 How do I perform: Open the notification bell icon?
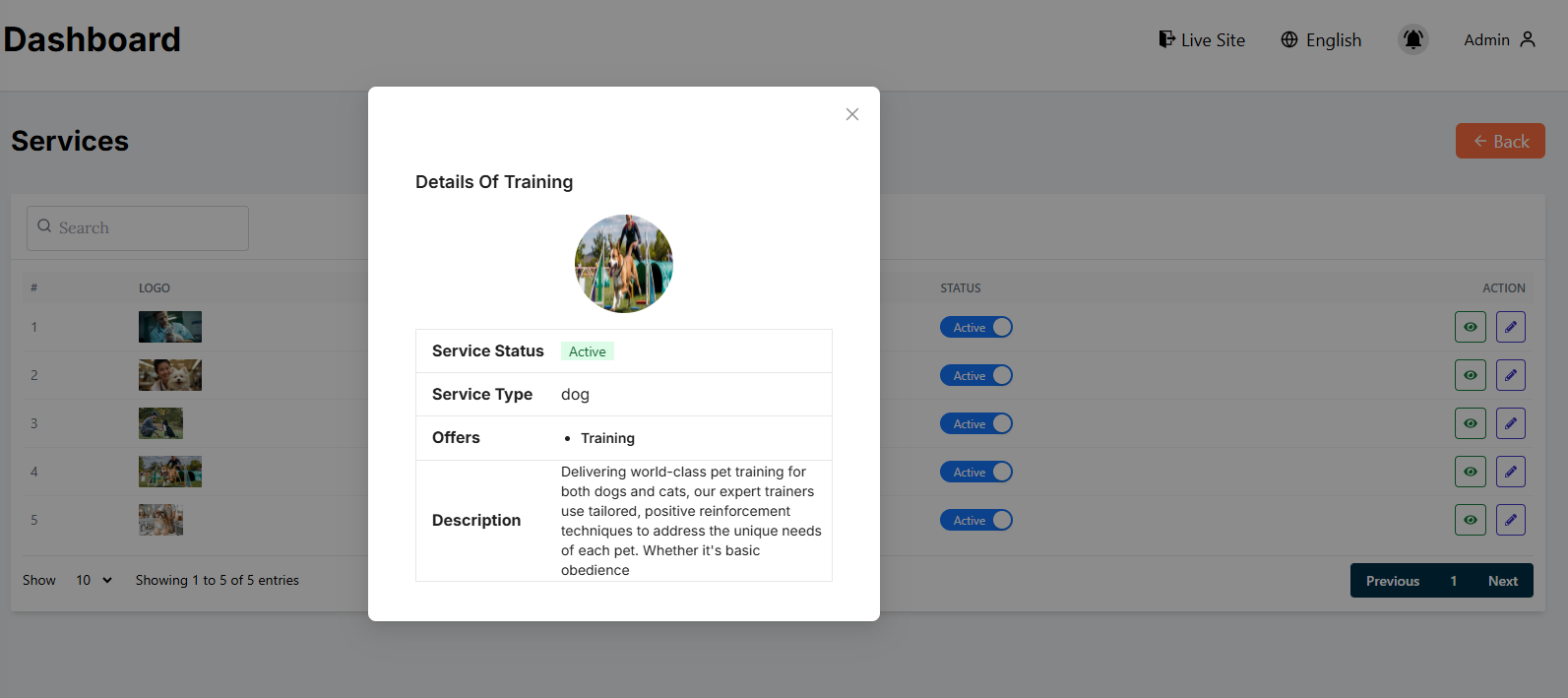point(1412,39)
